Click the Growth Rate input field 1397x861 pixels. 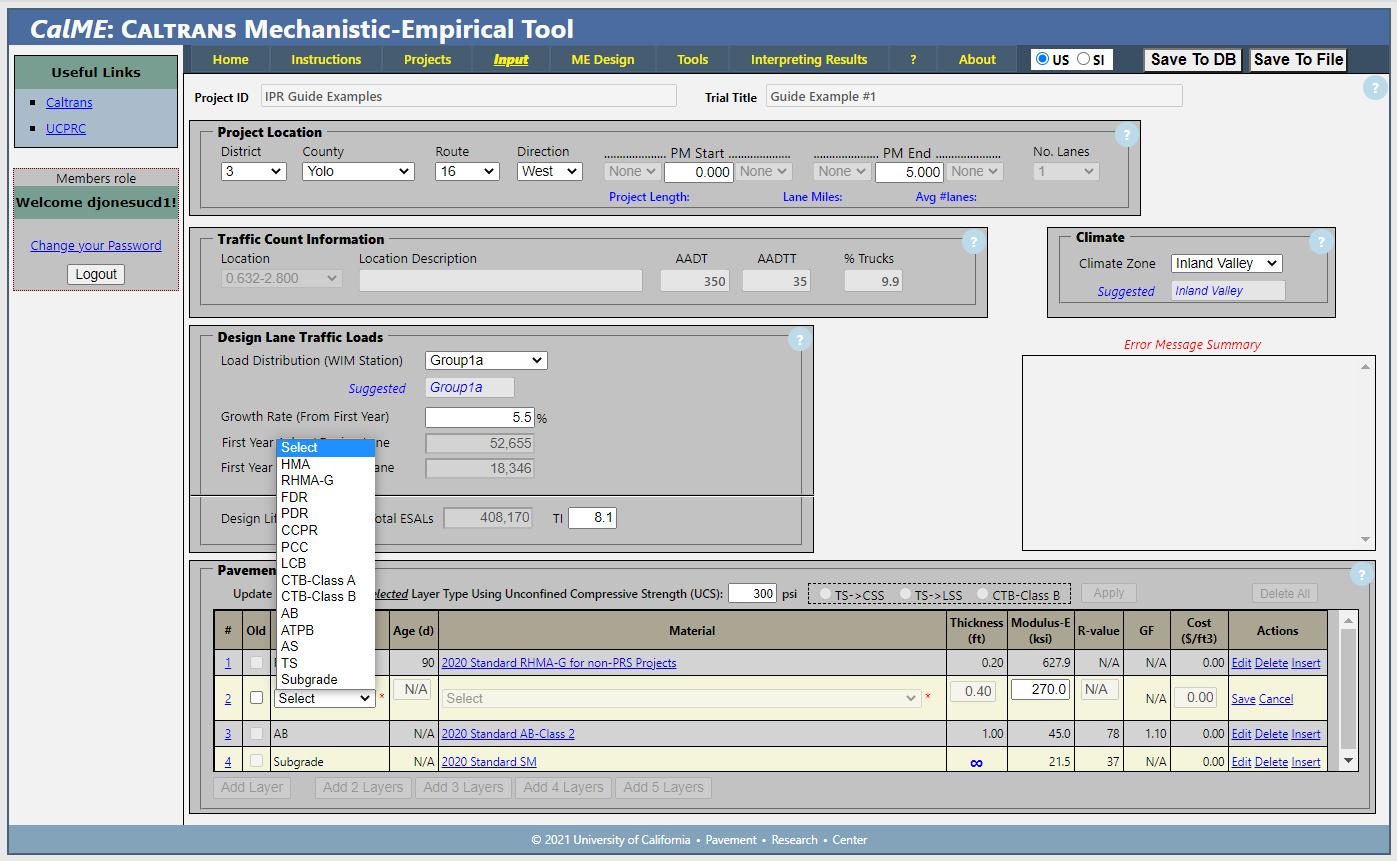coord(480,417)
